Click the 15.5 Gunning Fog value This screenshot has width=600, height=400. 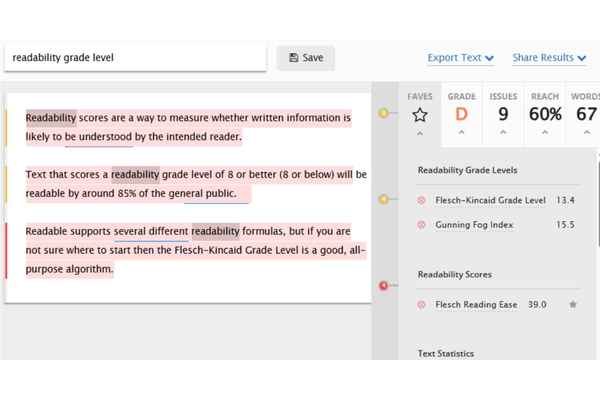pos(565,225)
